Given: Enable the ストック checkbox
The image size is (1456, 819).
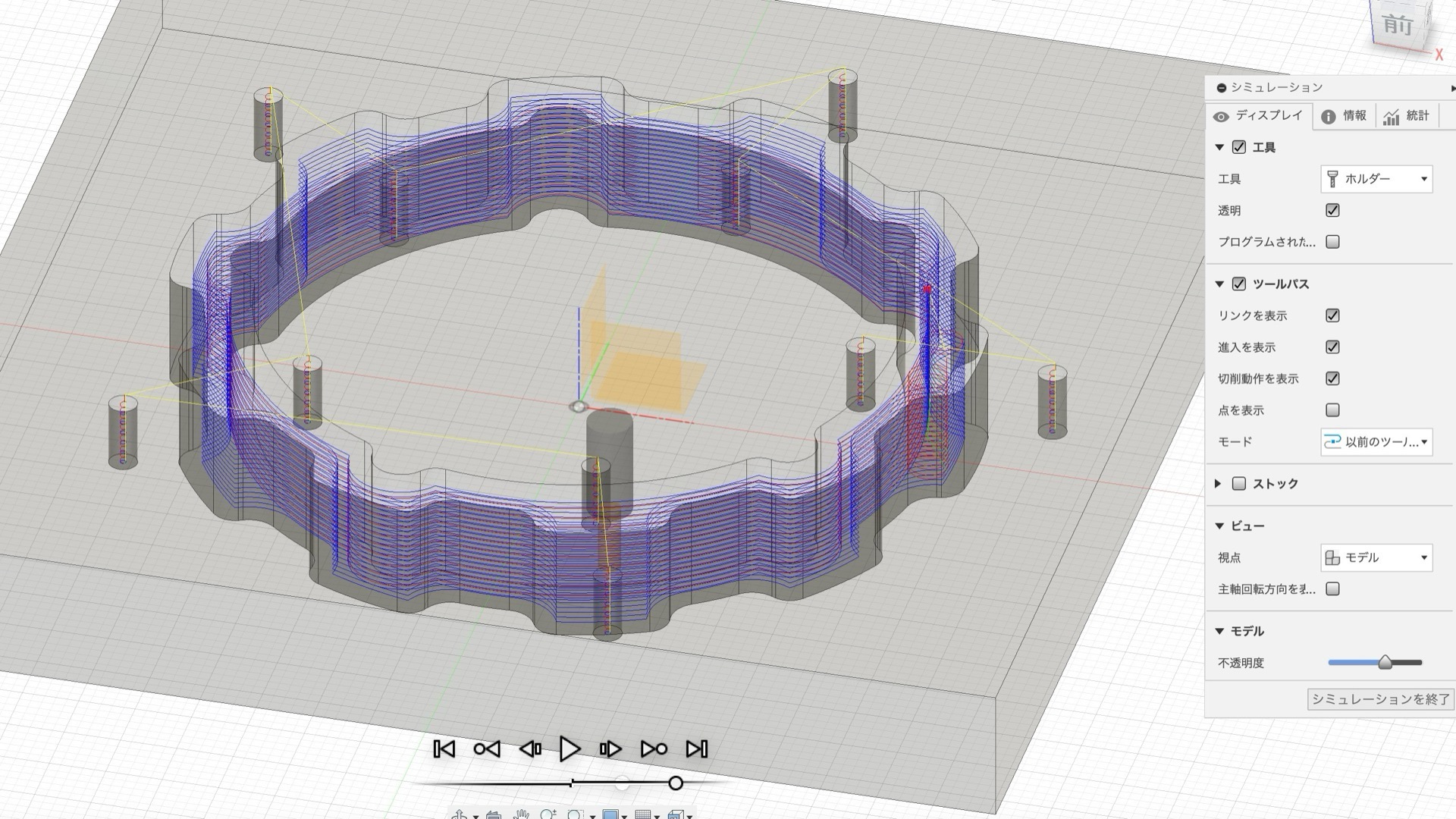Looking at the screenshot, I should coord(1239,483).
